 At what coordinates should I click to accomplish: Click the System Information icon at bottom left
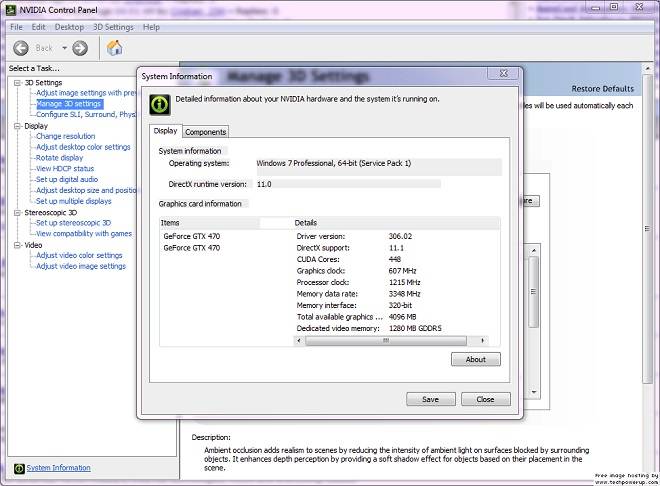coord(19,468)
